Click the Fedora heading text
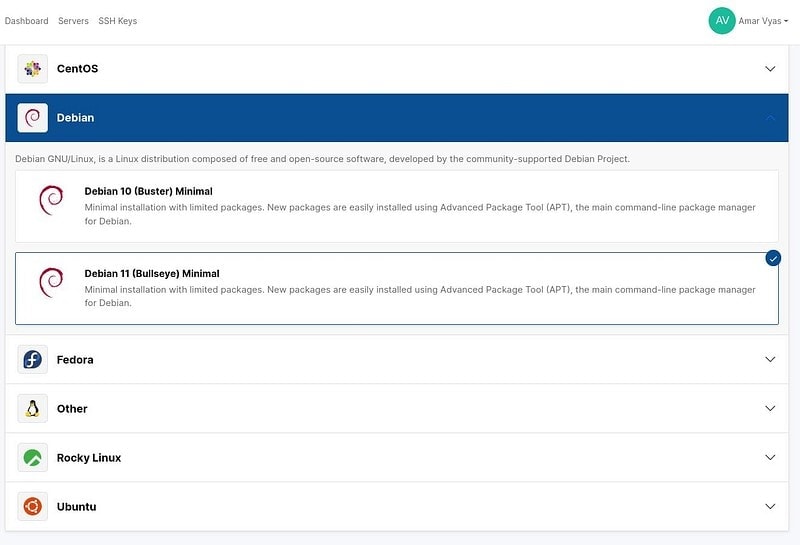Screen dimensions: 800x545 [x=75, y=359]
